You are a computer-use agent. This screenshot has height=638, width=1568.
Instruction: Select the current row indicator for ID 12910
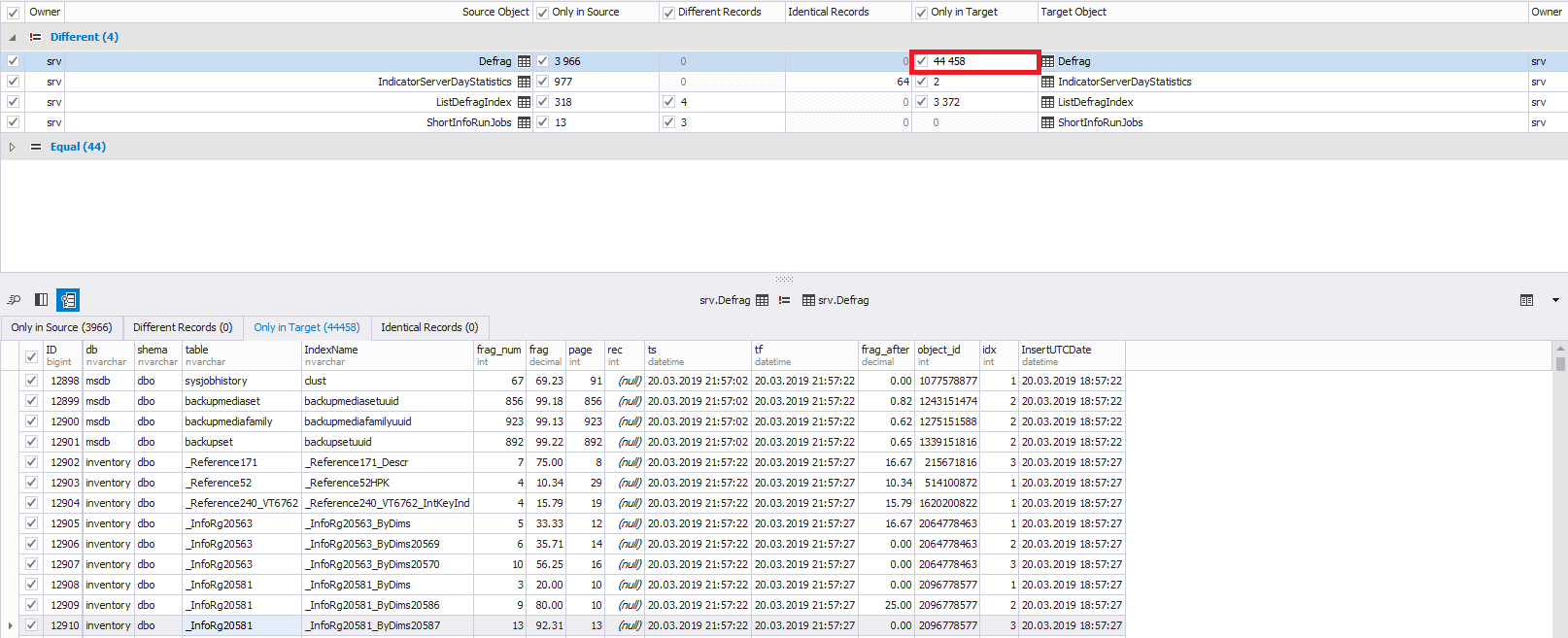[x=11, y=625]
